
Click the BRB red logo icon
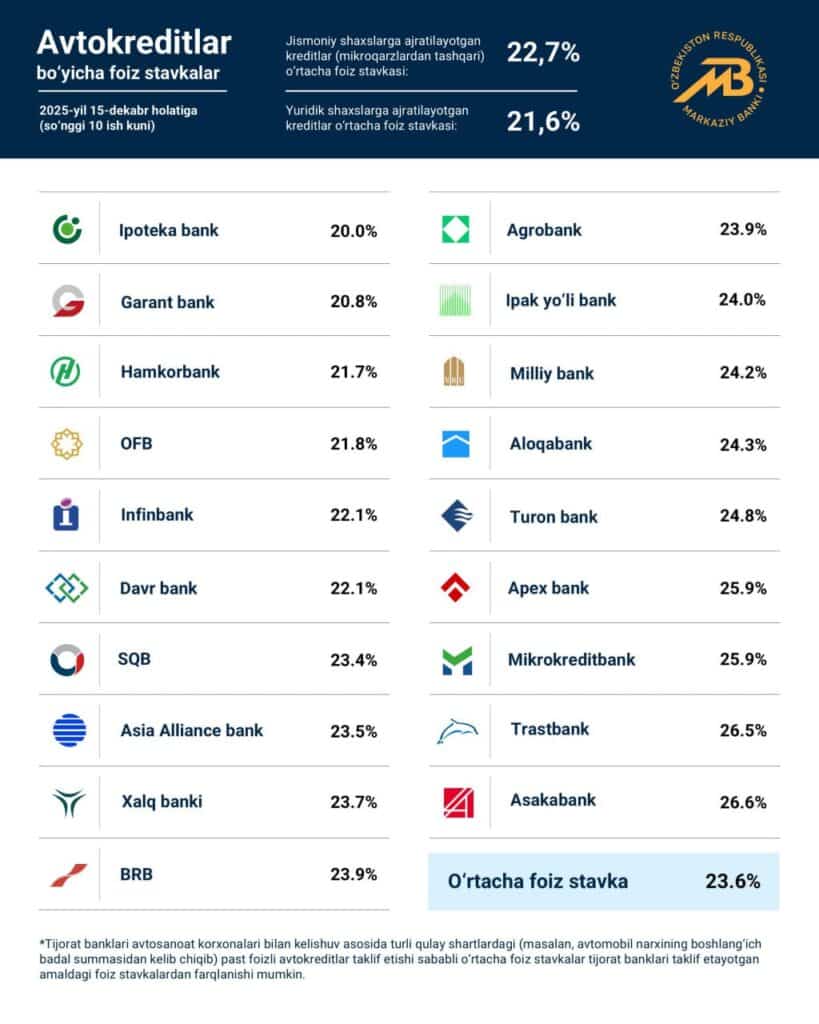(68, 875)
